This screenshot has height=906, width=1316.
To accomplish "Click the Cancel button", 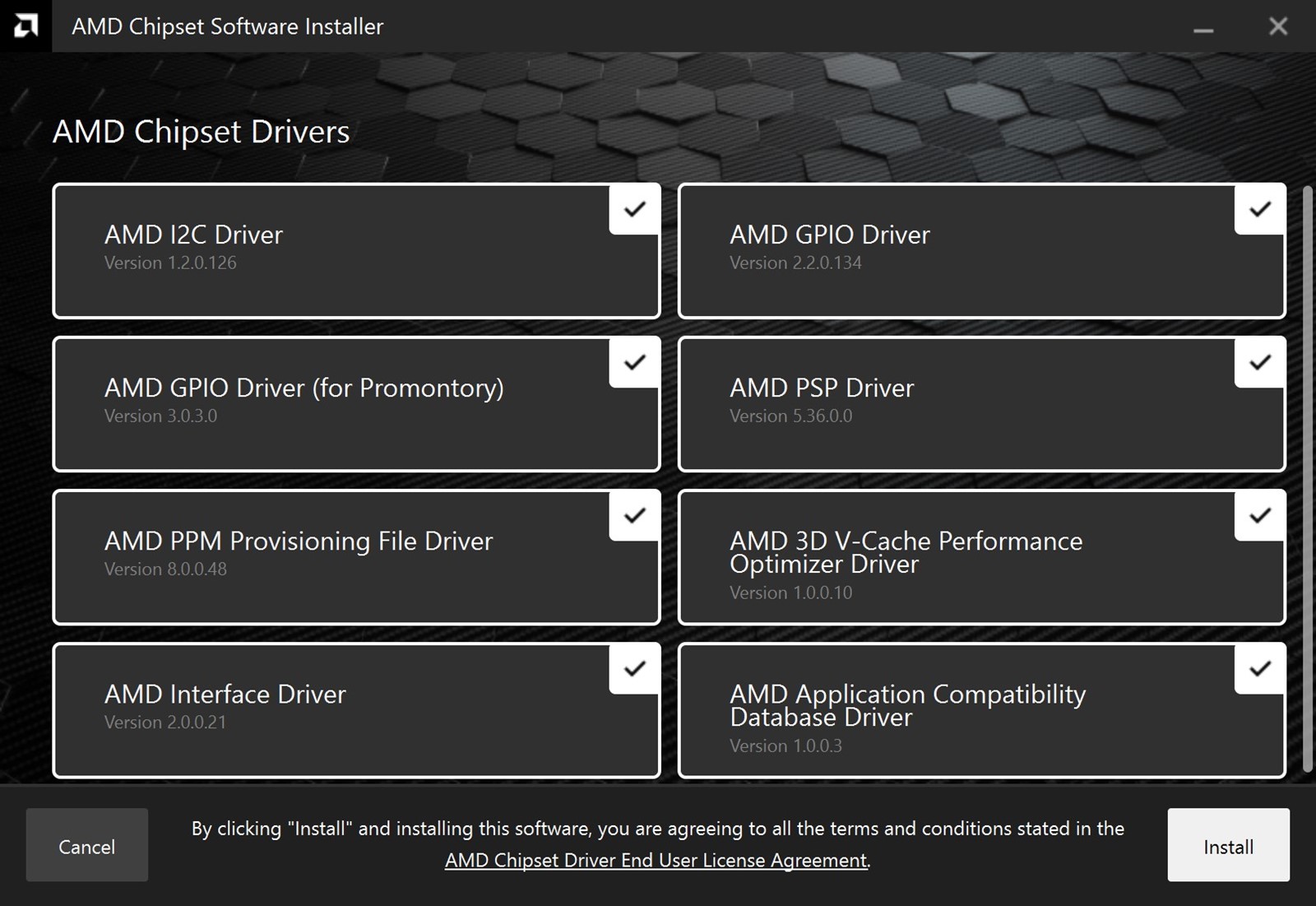I will [x=87, y=845].
